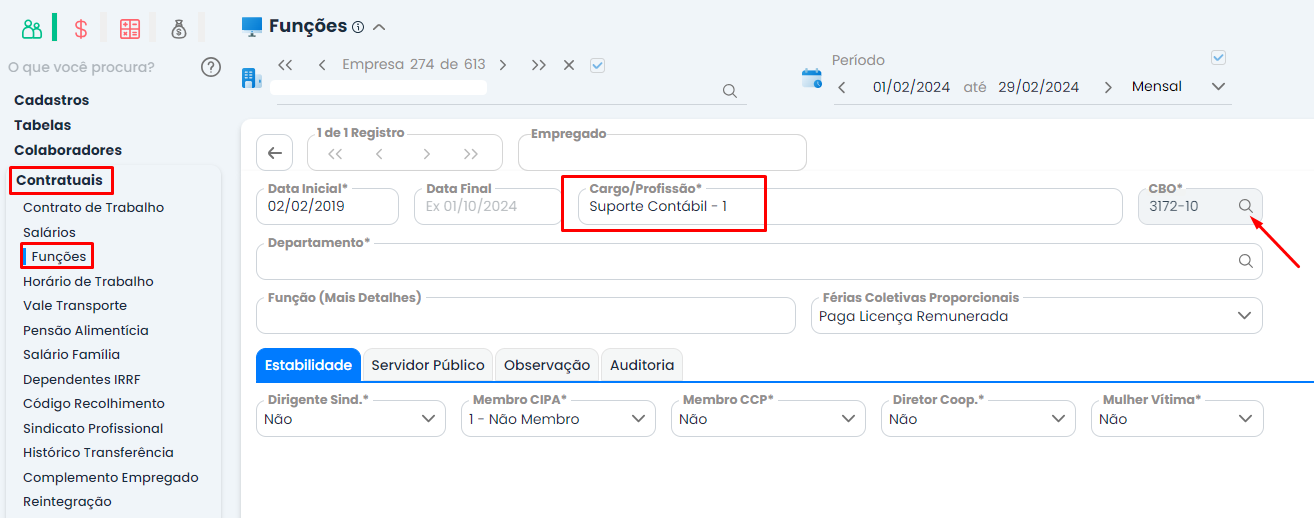The width and height of the screenshot is (1314, 518).
Task: Click the company search magnifier
Action: point(730,91)
